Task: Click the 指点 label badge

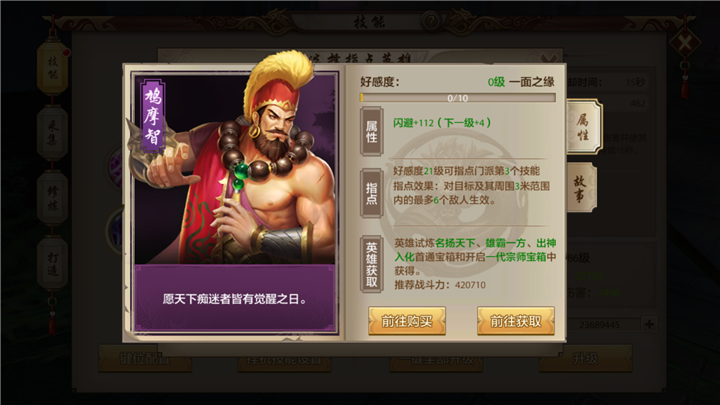Action: pos(371,193)
